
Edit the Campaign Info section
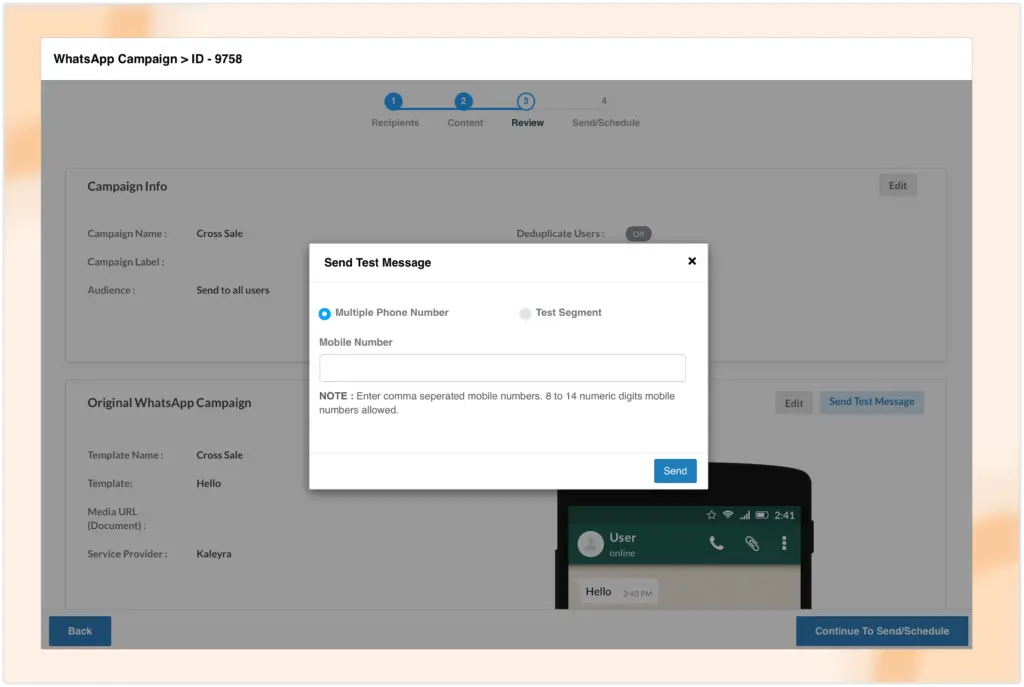pyautogui.click(x=897, y=186)
